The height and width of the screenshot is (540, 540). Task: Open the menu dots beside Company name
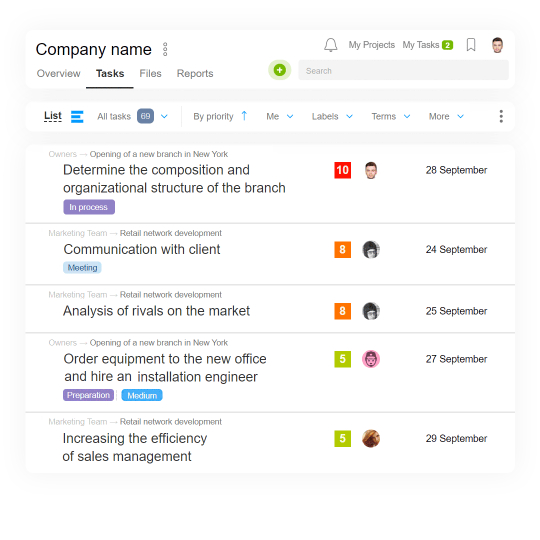point(165,49)
